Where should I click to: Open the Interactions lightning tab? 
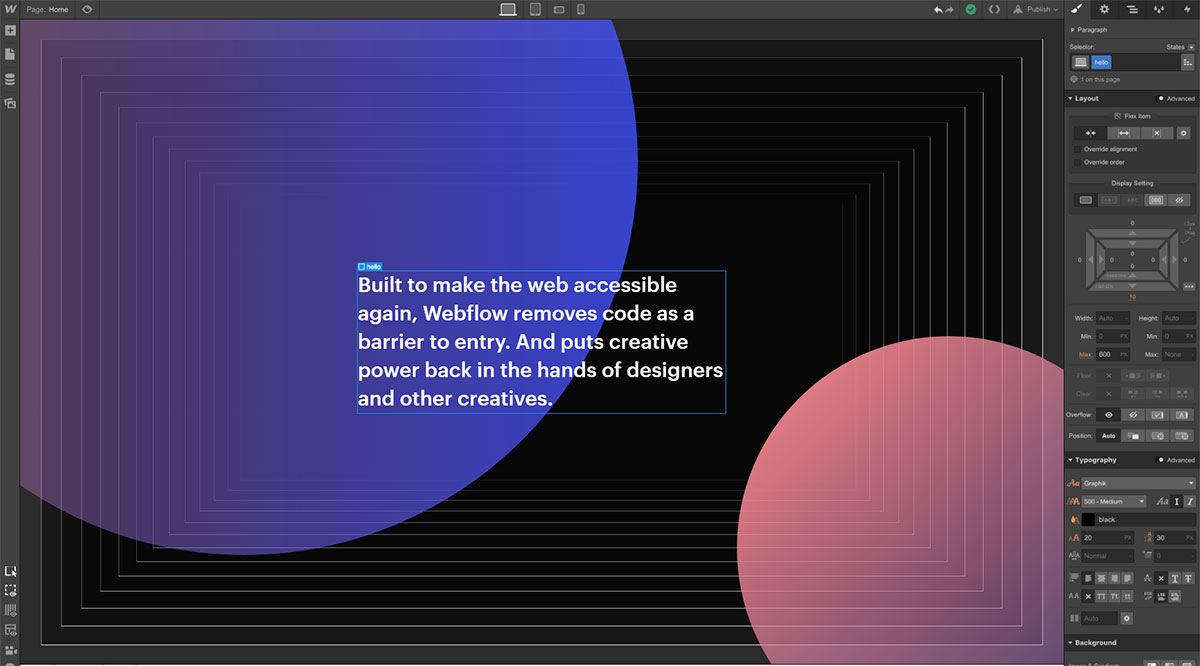pyautogui.click(x=1186, y=9)
